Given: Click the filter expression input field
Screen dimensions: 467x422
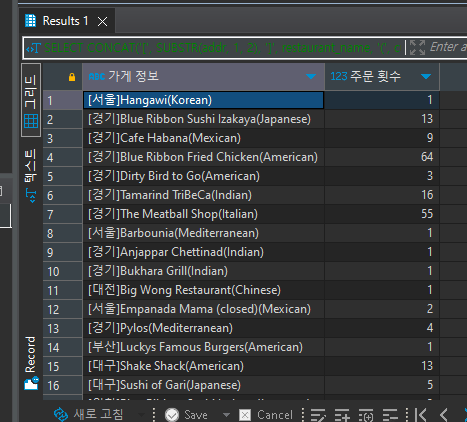Looking at the screenshot, I should [x=448, y=47].
